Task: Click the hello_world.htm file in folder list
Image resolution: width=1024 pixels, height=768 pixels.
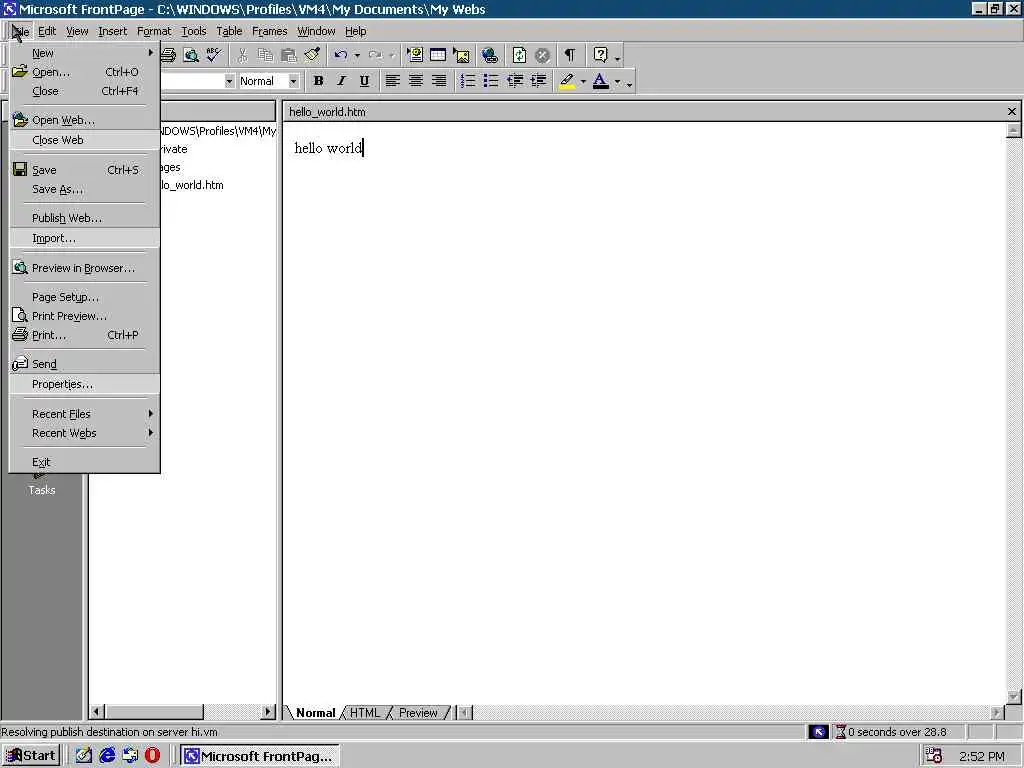Action: click(192, 185)
